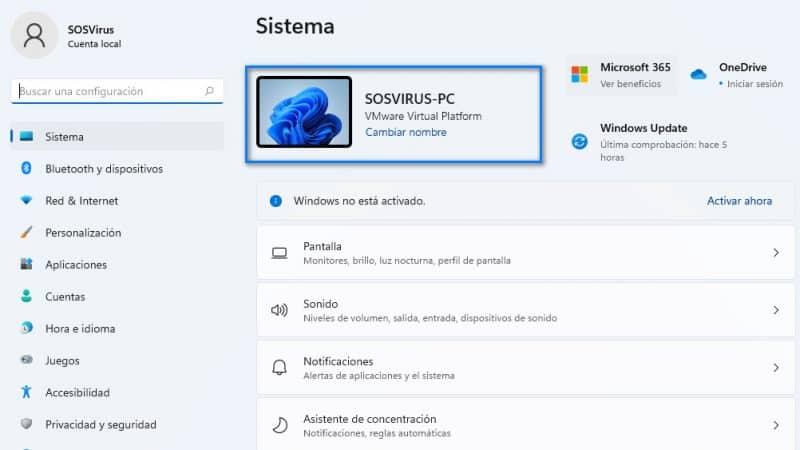Expand Pantalla settings with its chevron
The image size is (800, 450).
coord(776,253)
